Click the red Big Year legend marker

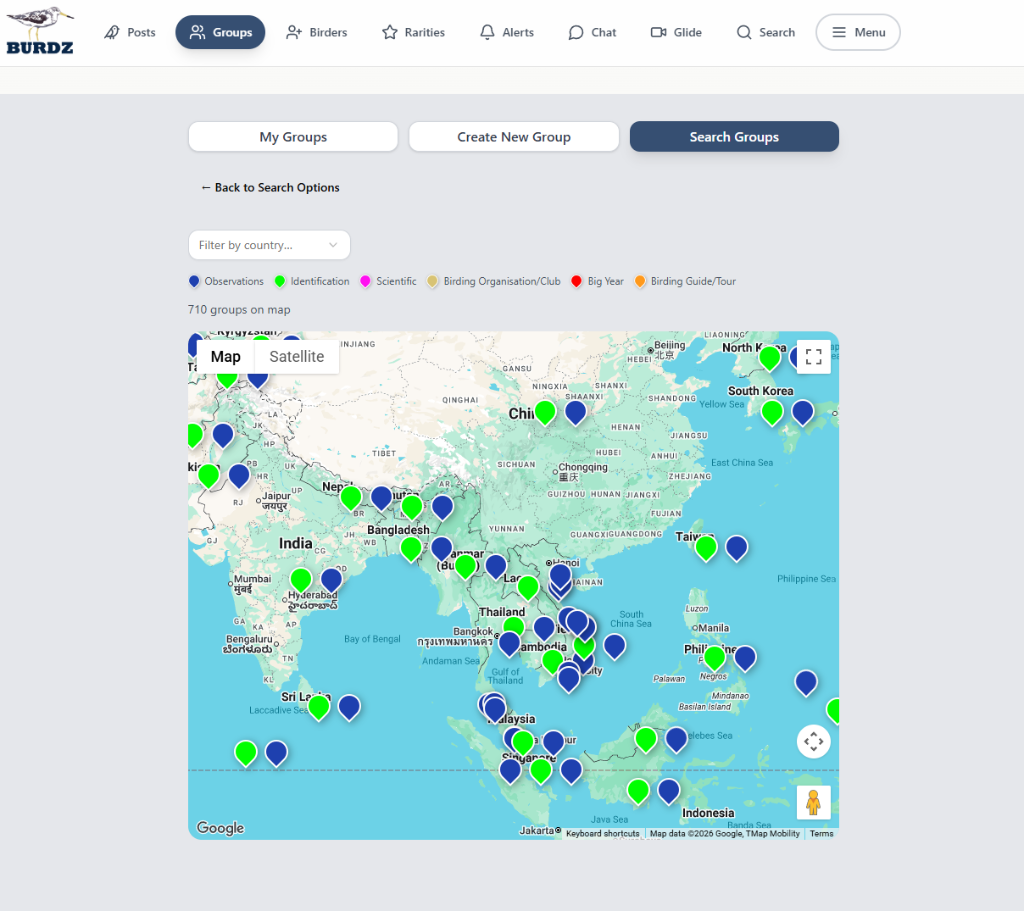[577, 281]
